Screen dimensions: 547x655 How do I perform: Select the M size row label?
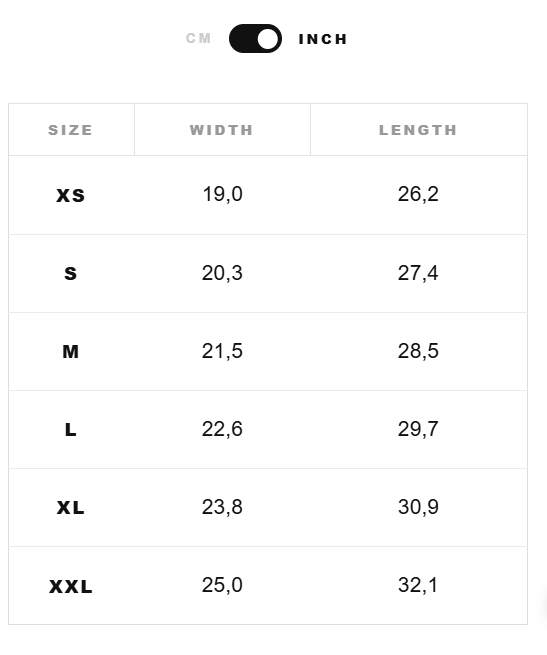(x=71, y=352)
